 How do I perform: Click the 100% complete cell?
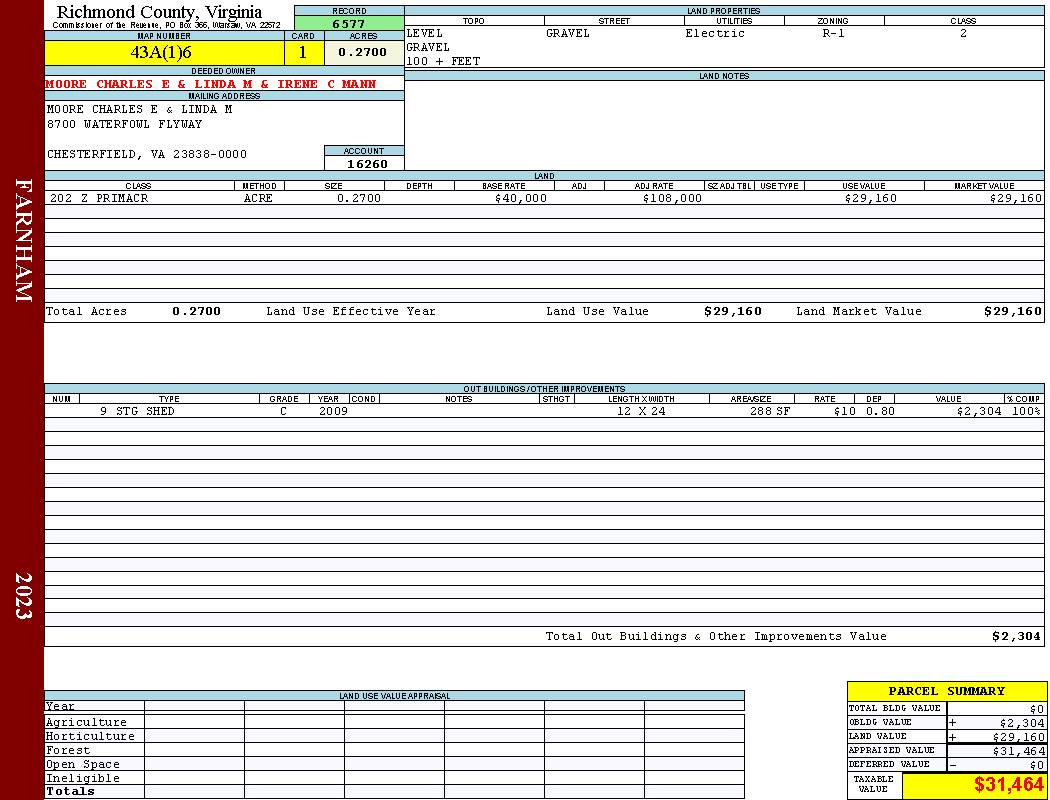click(1027, 412)
